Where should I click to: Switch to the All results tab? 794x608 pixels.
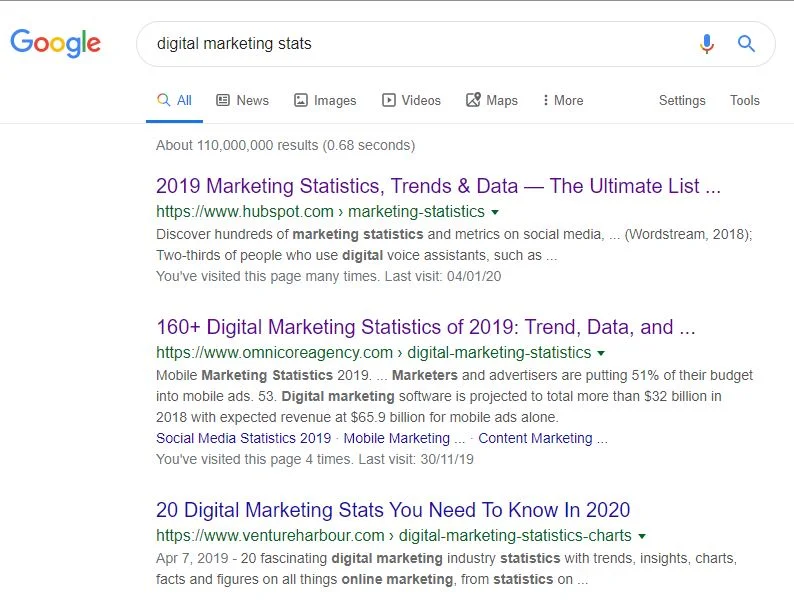click(x=174, y=100)
